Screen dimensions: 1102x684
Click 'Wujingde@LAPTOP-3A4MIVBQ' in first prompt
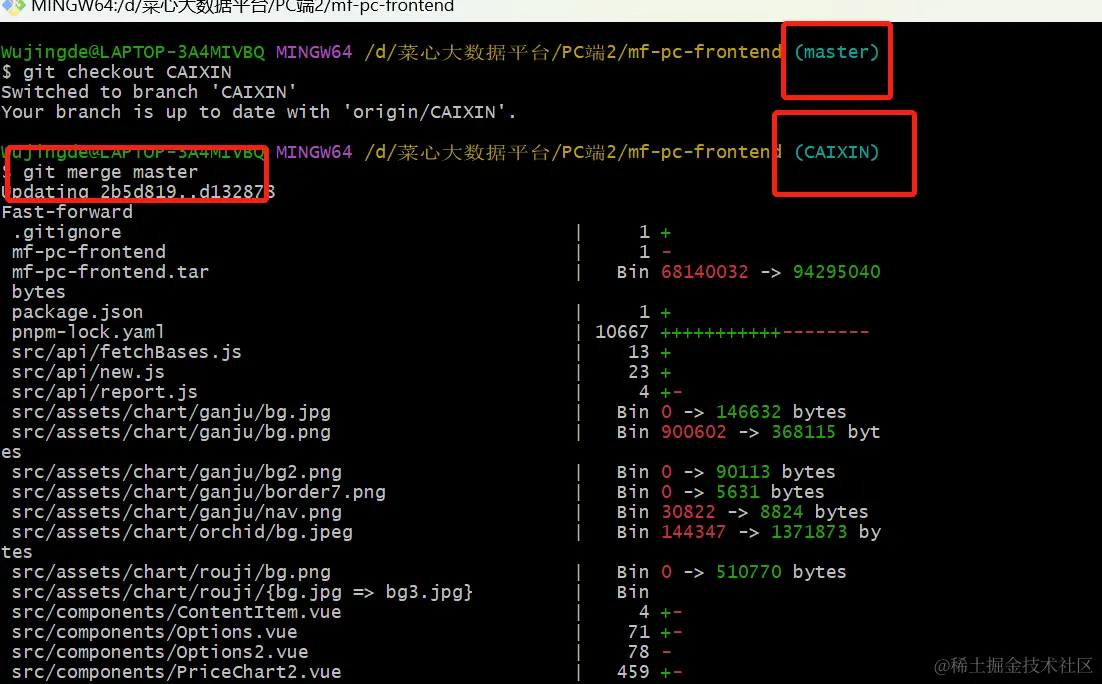point(133,52)
